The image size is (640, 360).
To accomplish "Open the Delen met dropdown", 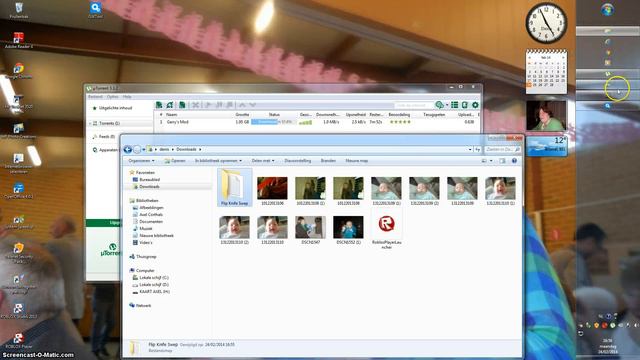I will tap(263, 161).
